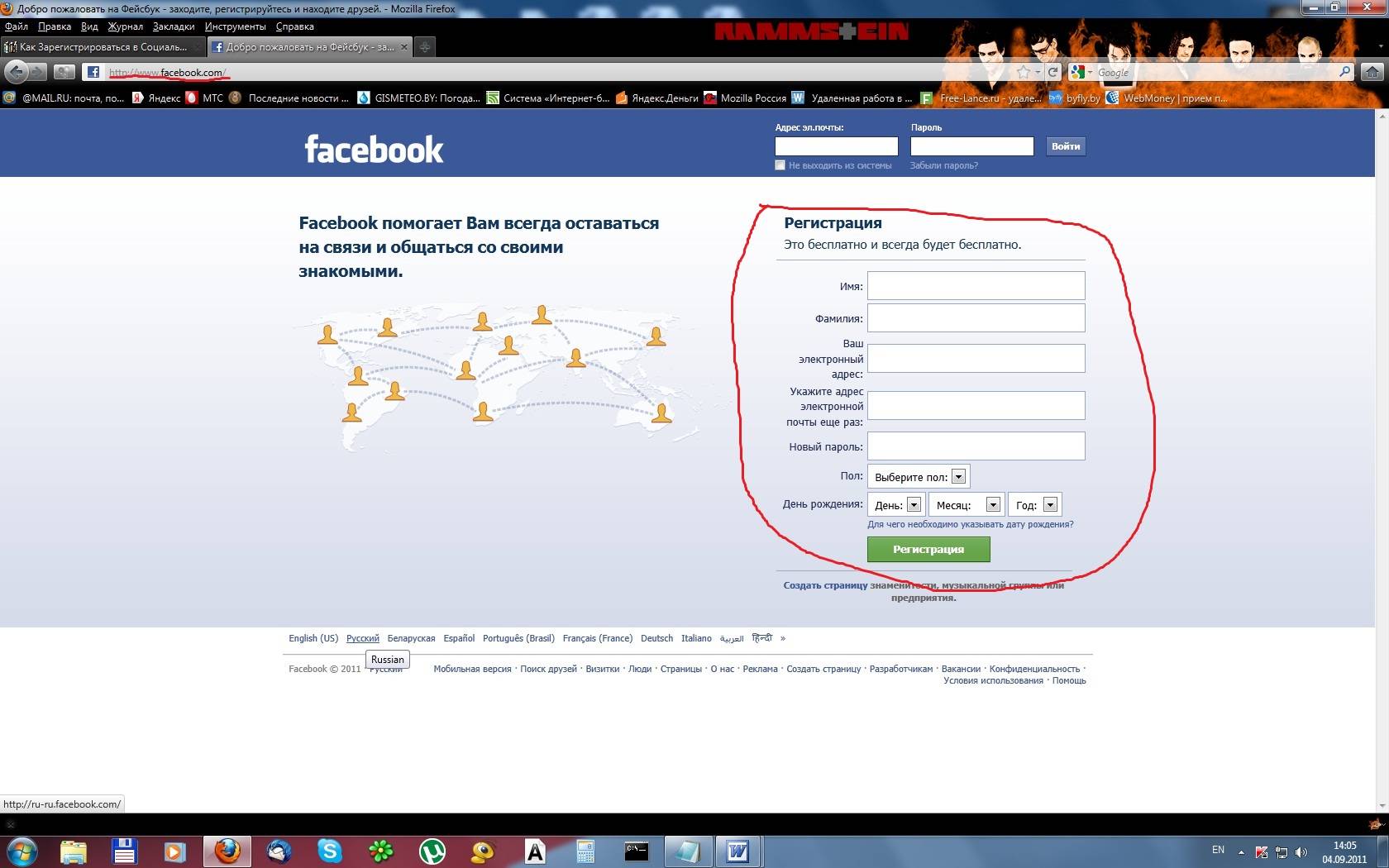Open the 'День' birthday dropdown
This screenshot has width=1389, height=868.
tap(896, 505)
